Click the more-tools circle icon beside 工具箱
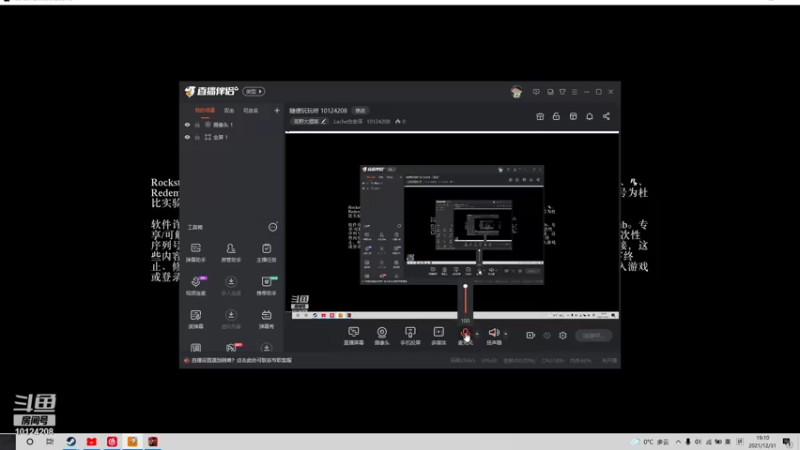 [273, 227]
